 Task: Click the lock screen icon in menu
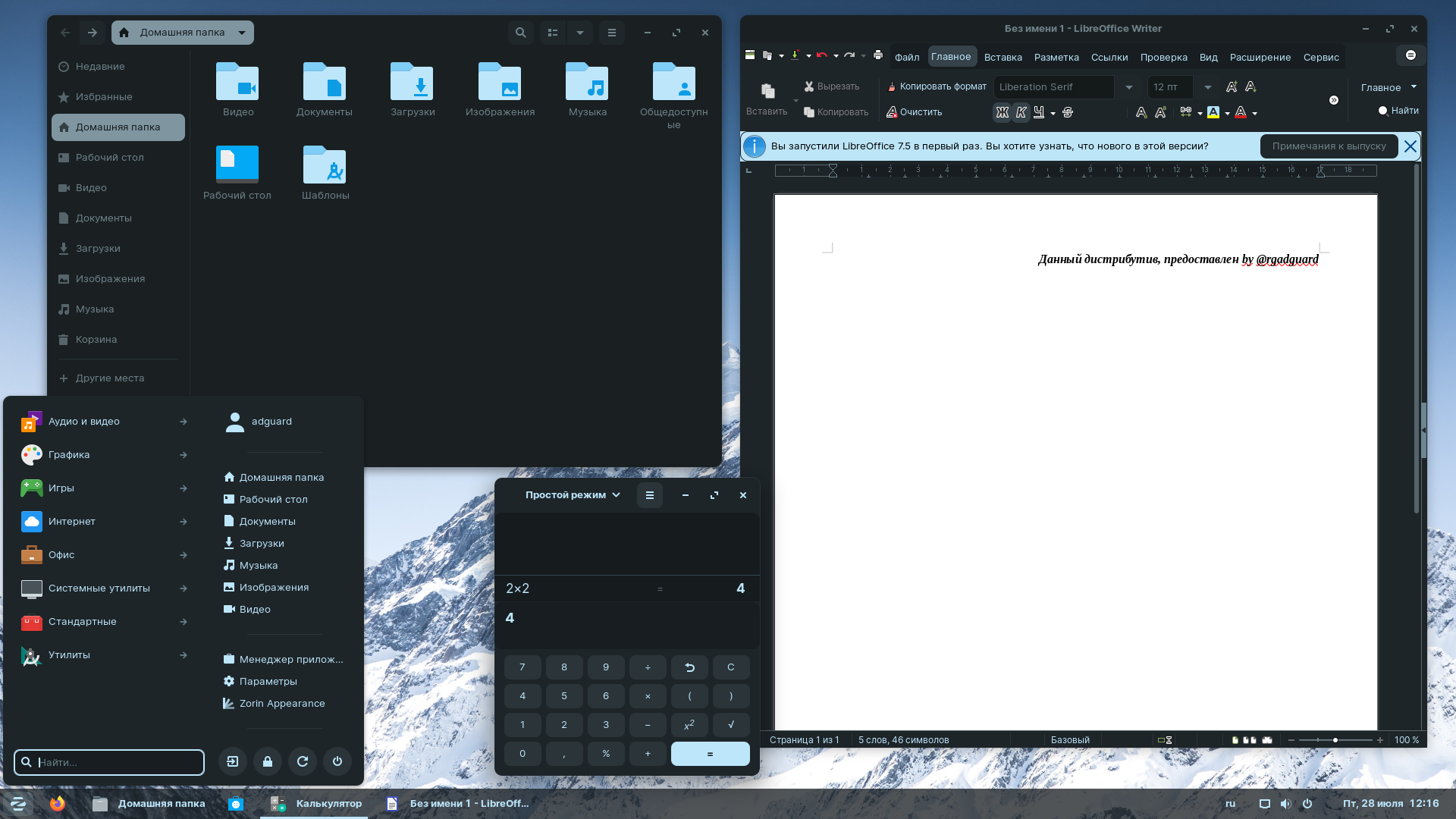[x=268, y=761]
